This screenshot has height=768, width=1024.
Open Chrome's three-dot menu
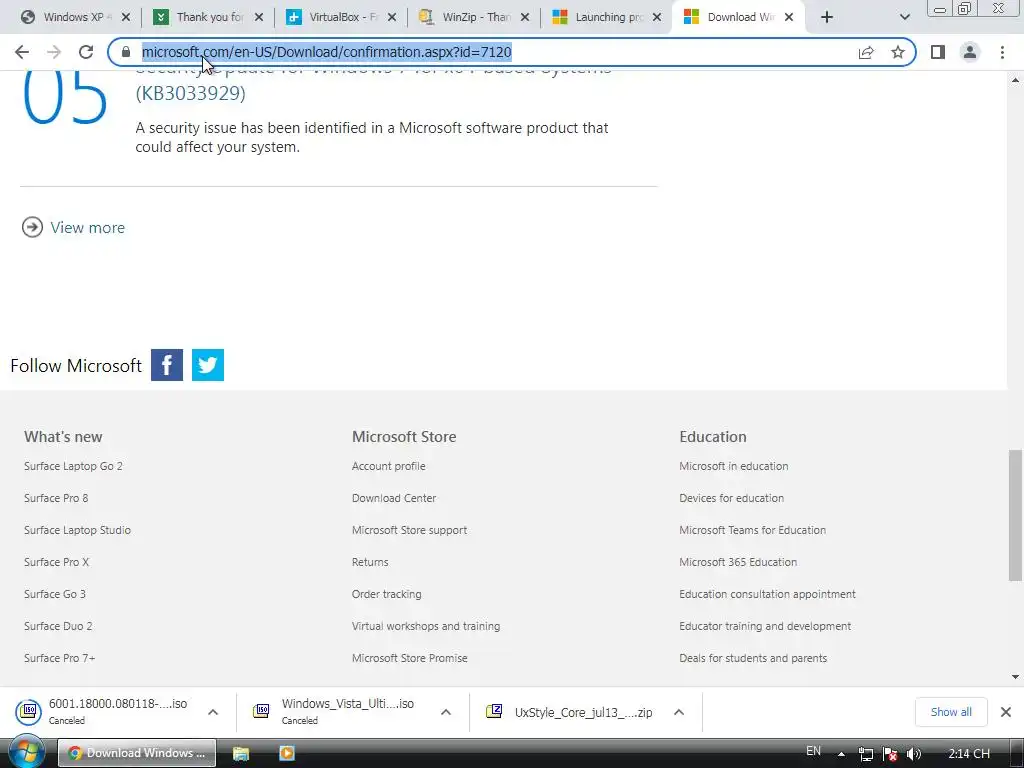pos(1002,52)
